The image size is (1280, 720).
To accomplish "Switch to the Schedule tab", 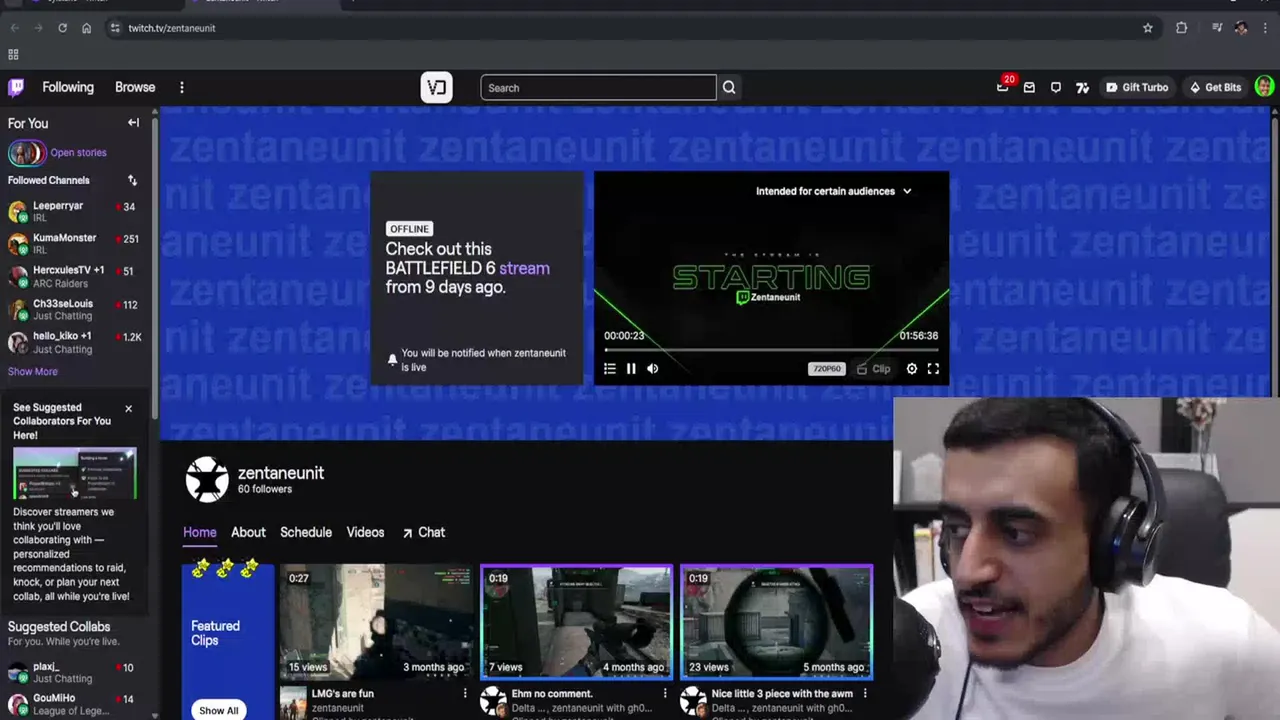I will [306, 532].
